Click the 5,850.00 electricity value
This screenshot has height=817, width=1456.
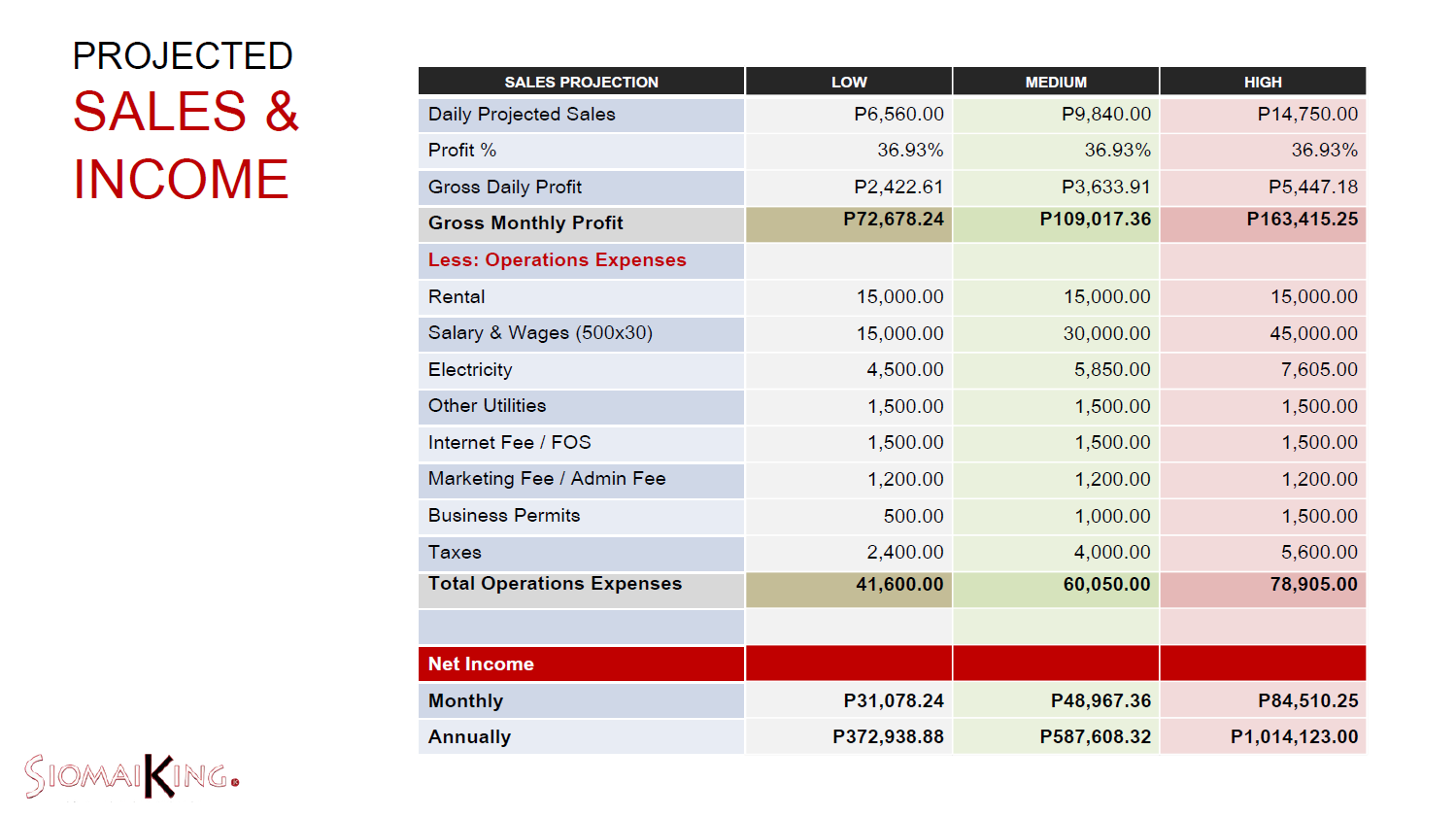click(1112, 370)
